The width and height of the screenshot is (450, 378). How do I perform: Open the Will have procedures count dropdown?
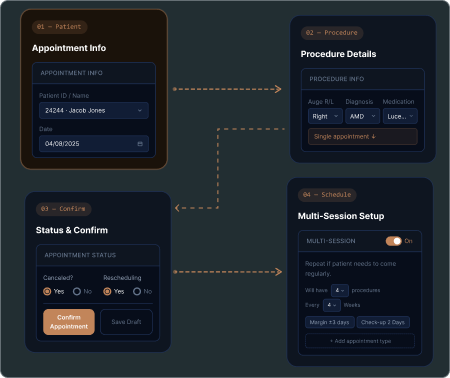[x=340, y=290]
